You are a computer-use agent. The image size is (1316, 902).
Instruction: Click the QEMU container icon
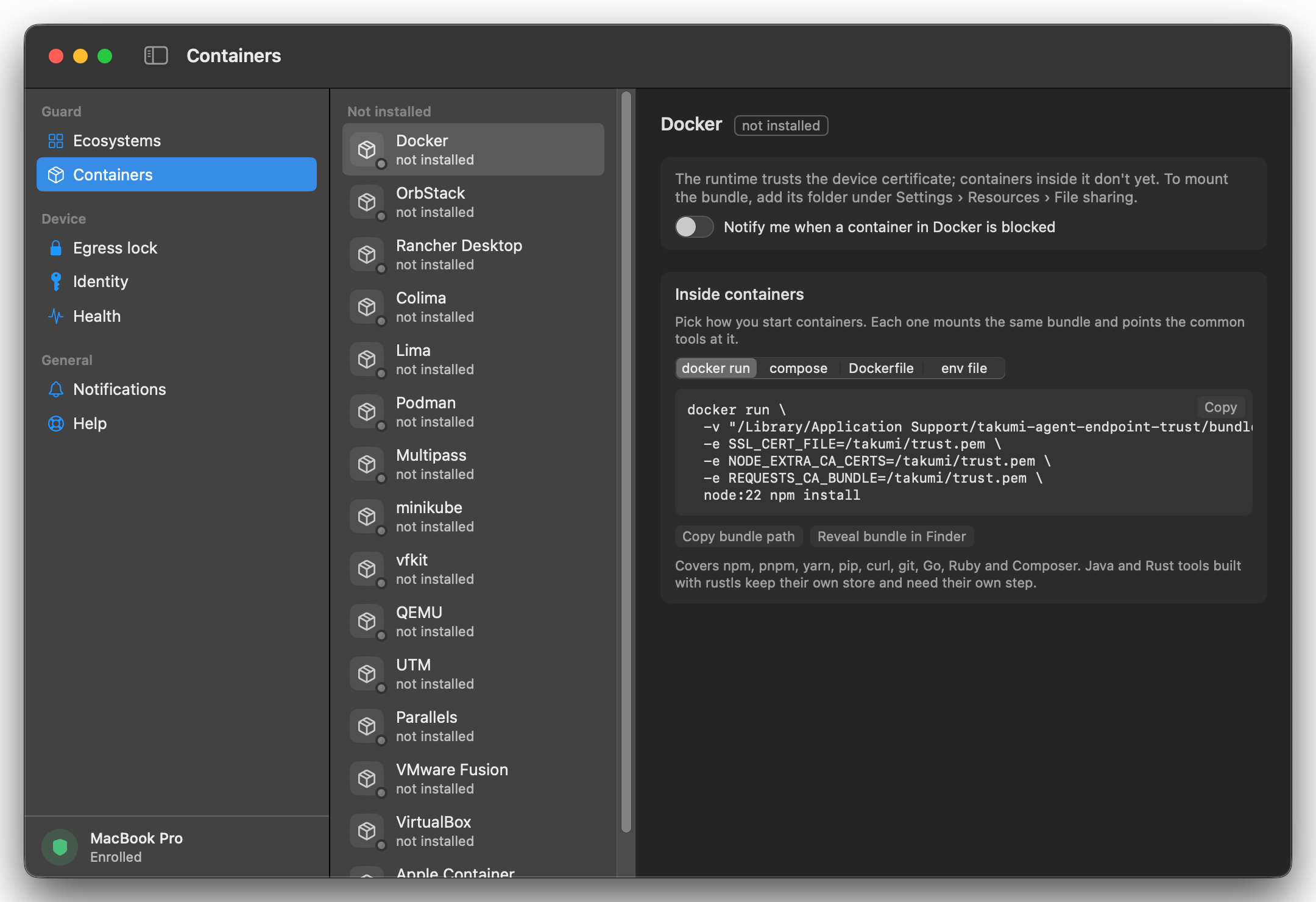coord(367,622)
